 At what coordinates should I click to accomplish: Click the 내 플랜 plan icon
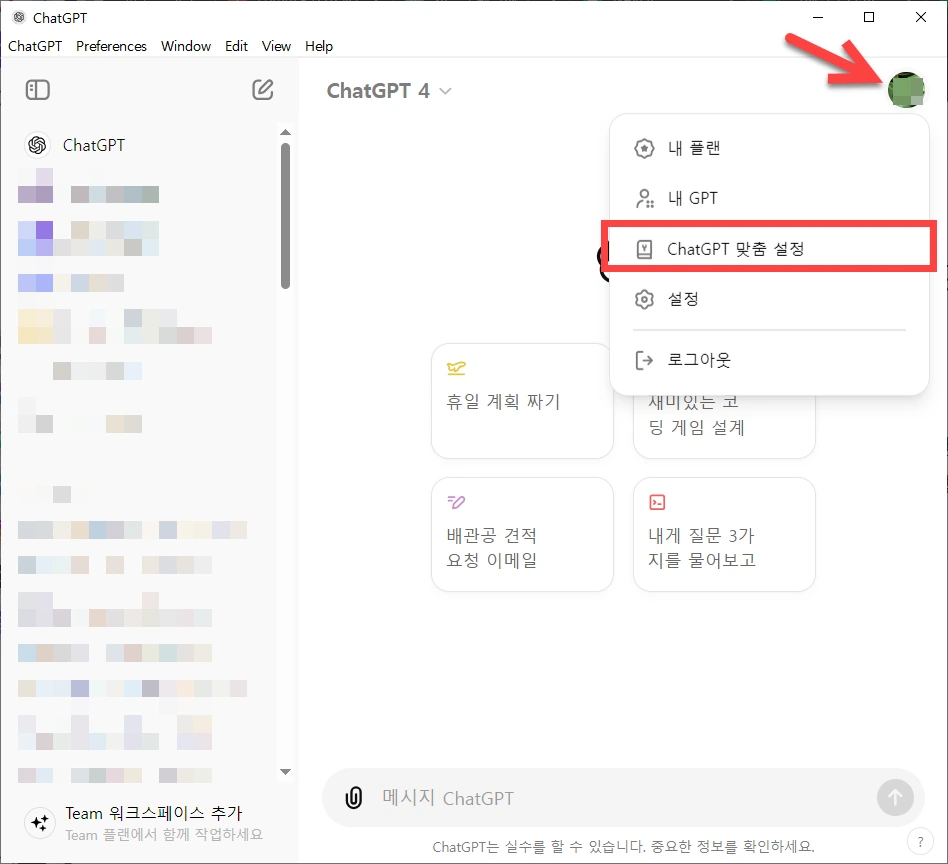coord(644,148)
